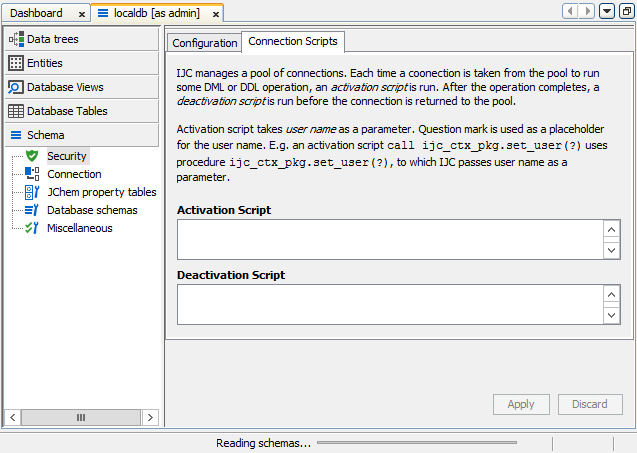This screenshot has height=453, width=637.
Task: Click the Database Views panel icon
Action: coord(16,87)
